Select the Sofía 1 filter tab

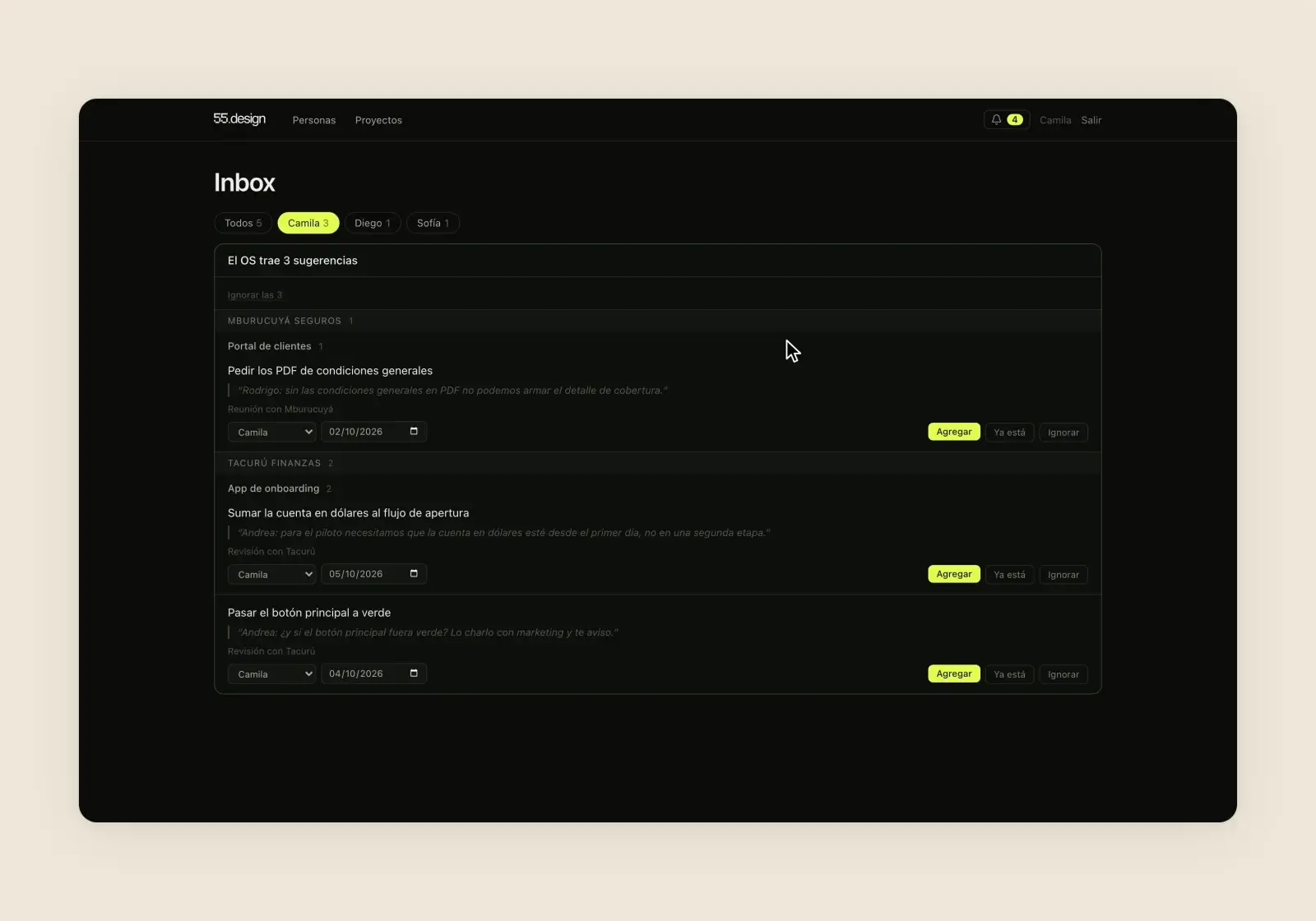pyautogui.click(x=433, y=223)
